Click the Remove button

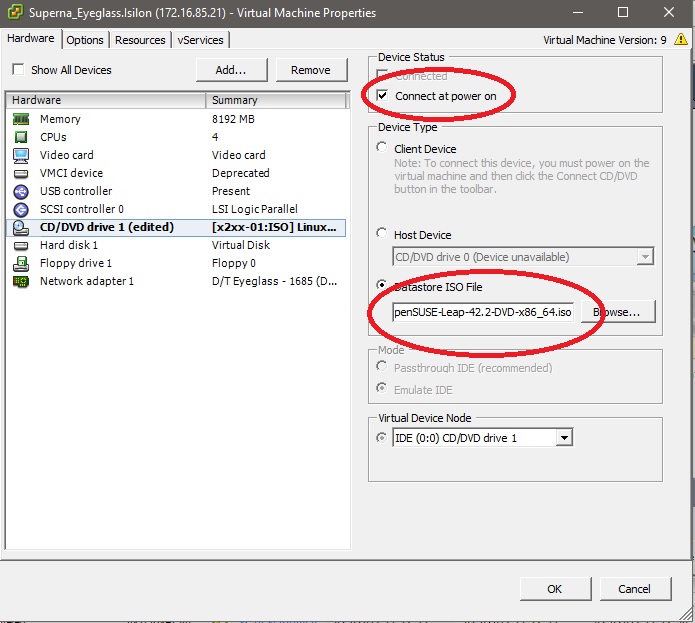[x=311, y=70]
